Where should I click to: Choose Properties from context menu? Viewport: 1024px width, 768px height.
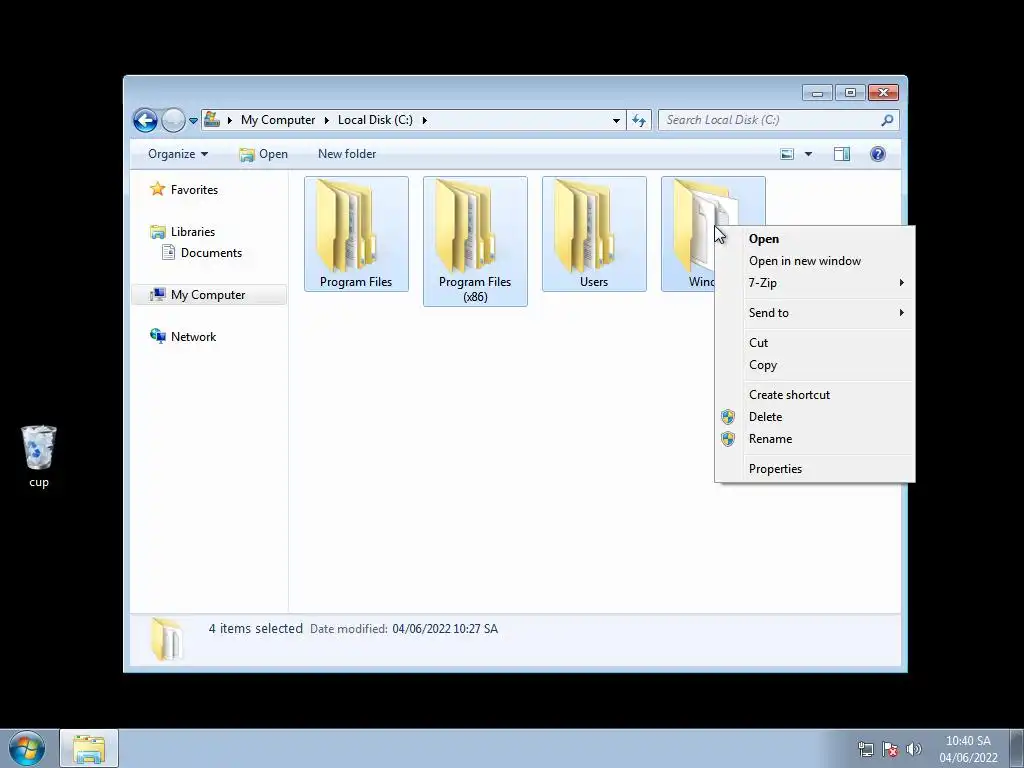(815, 469)
